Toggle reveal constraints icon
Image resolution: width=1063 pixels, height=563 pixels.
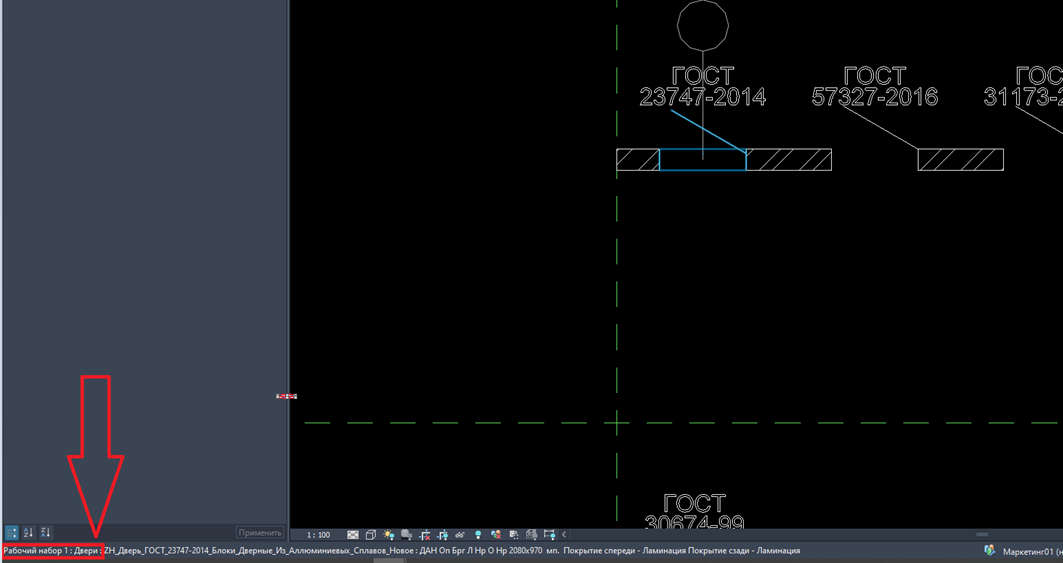click(549, 535)
